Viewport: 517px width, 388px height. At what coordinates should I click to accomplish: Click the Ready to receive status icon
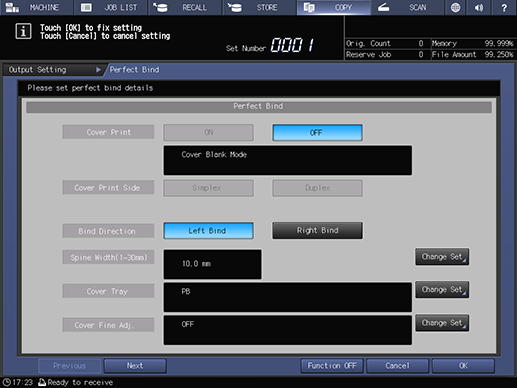(42, 382)
